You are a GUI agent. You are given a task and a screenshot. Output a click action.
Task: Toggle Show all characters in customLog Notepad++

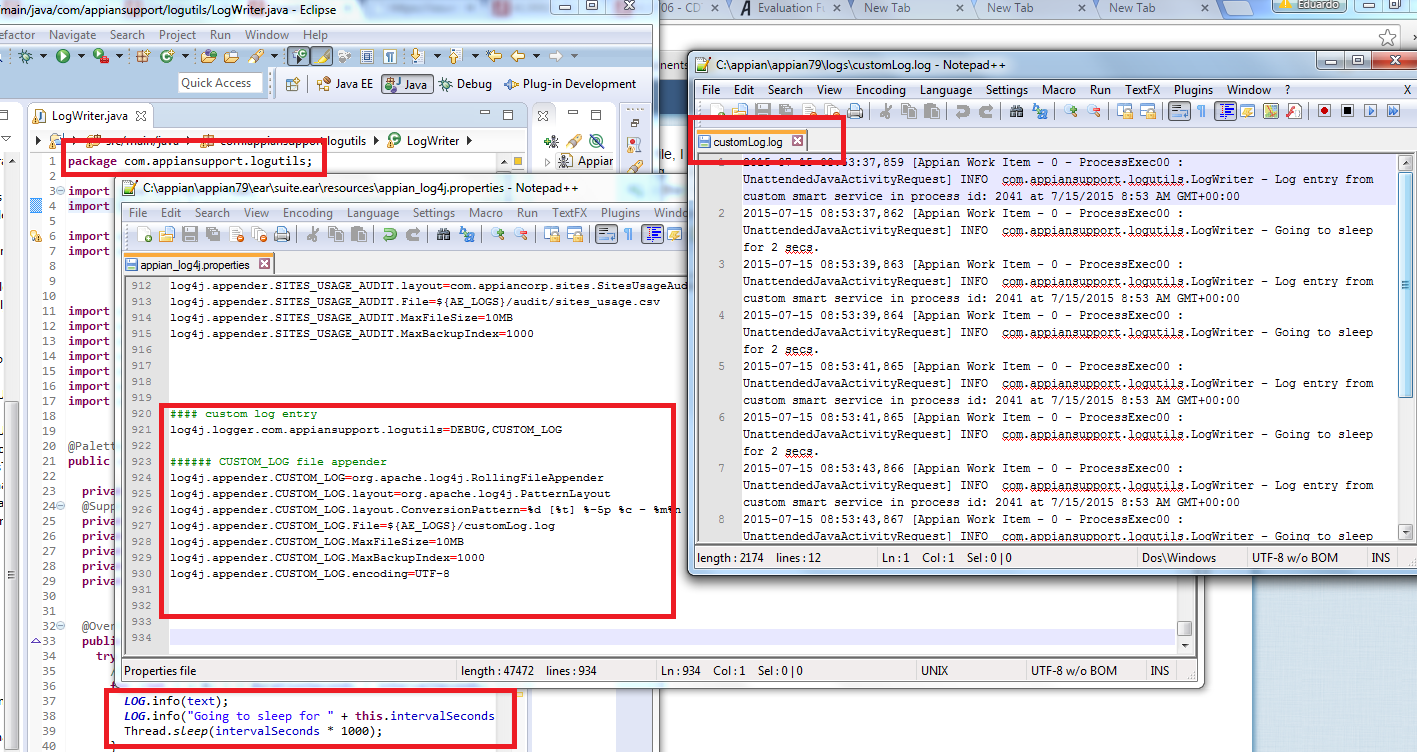click(1201, 111)
